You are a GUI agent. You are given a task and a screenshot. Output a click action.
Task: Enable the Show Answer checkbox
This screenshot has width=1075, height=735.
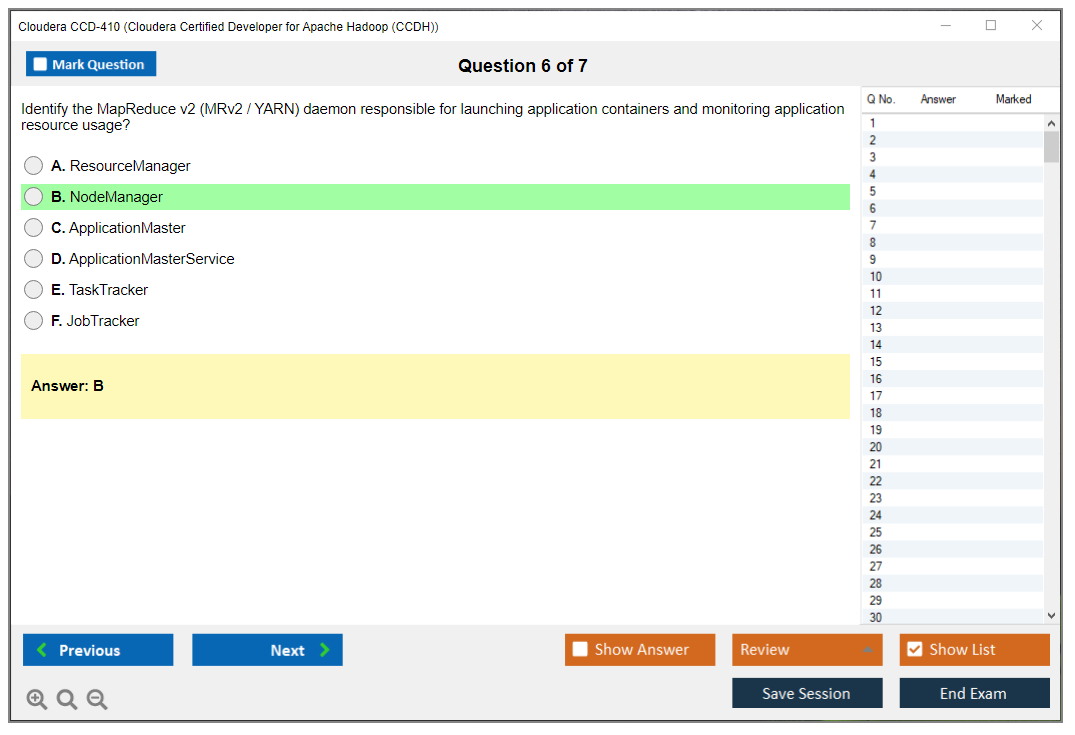(x=580, y=650)
